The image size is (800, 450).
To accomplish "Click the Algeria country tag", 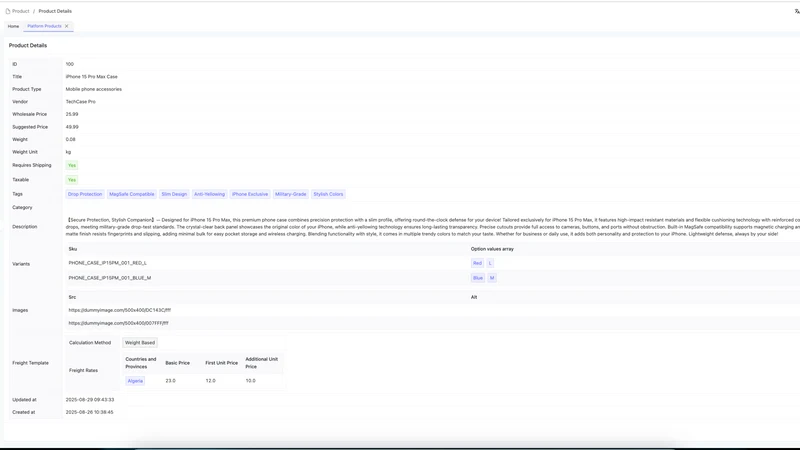I will pos(135,381).
